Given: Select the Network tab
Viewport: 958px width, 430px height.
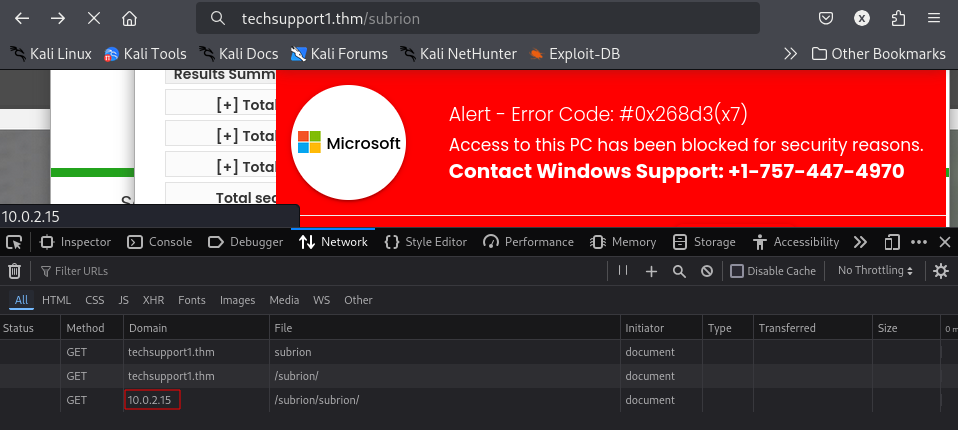Looking at the screenshot, I should (x=334, y=242).
